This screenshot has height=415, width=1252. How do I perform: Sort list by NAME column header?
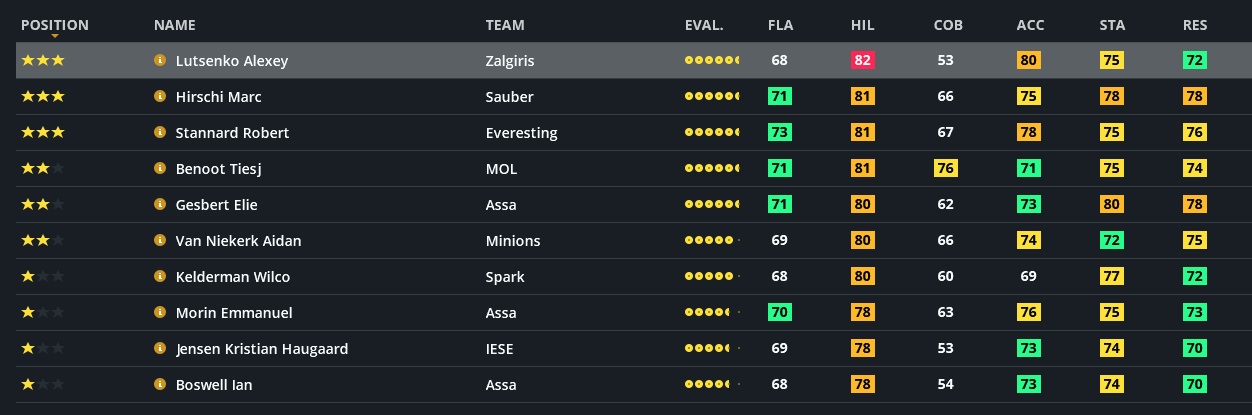click(175, 25)
